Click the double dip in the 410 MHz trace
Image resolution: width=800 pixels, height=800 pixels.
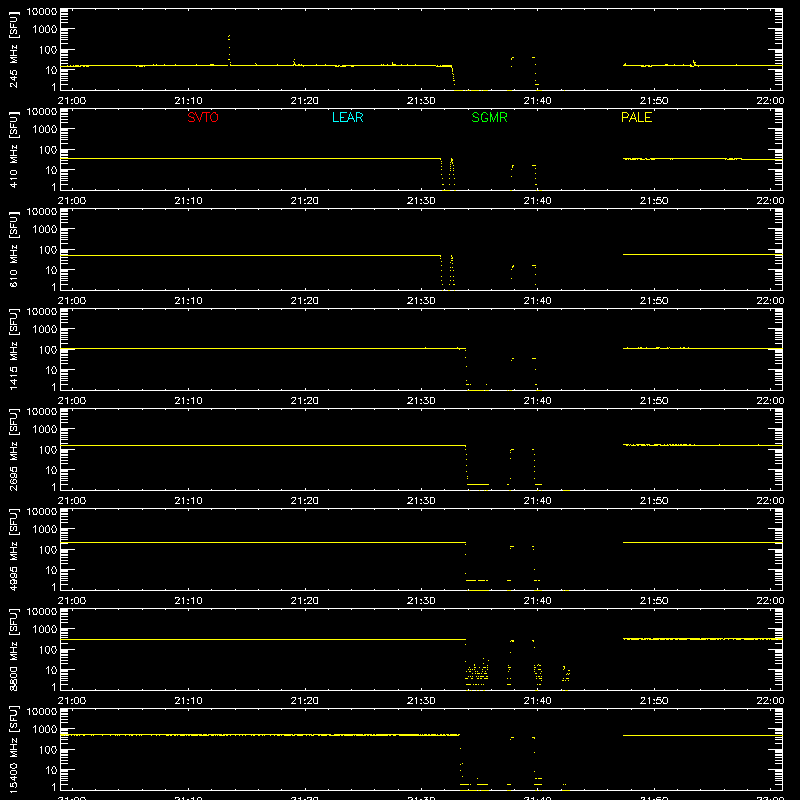(x=447, y=173)
